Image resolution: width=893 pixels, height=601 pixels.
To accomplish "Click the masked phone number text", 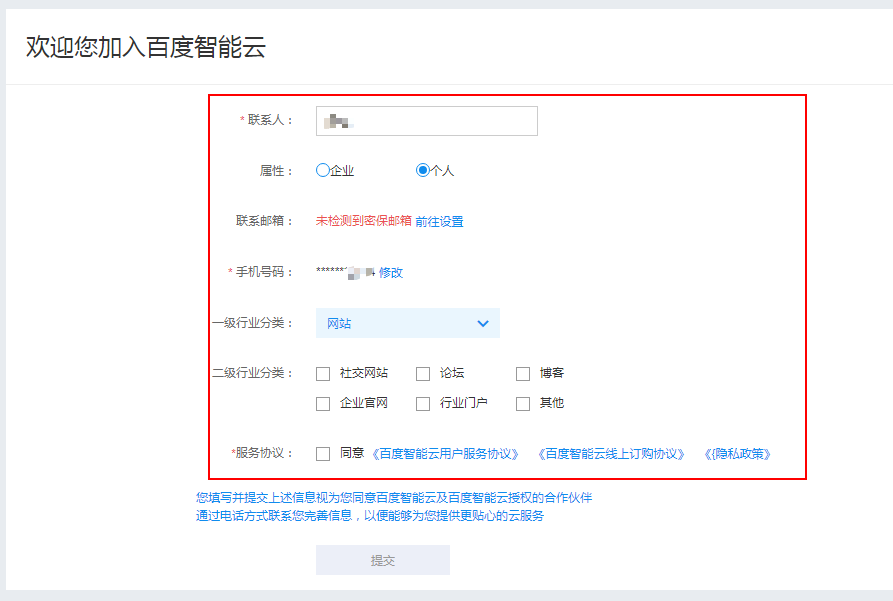I will 346,272.
